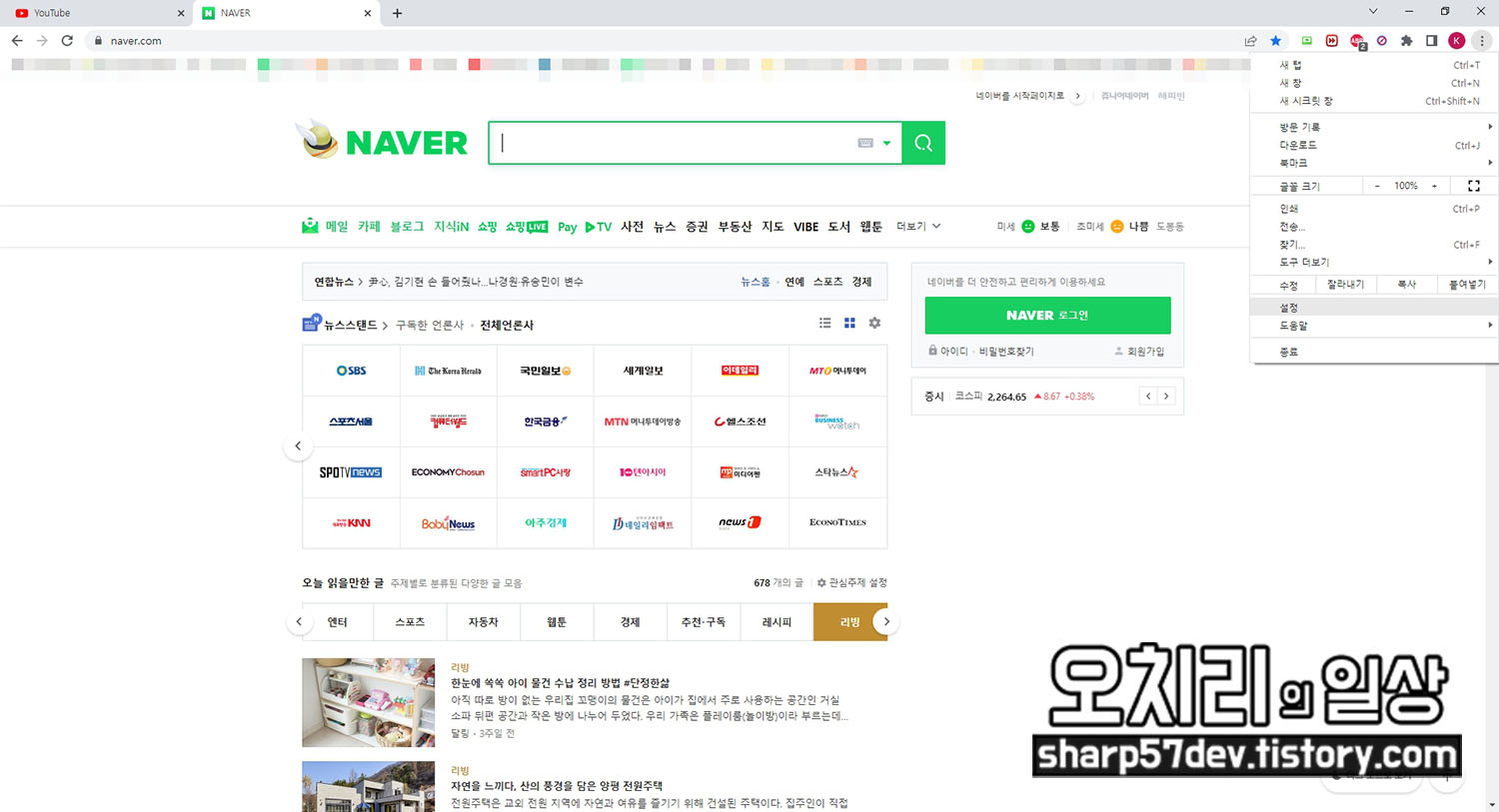The image size is (1499, 812).
Task: Click 붙여넣기 in Chrome menu
Action: click(x=1467, y=285)
